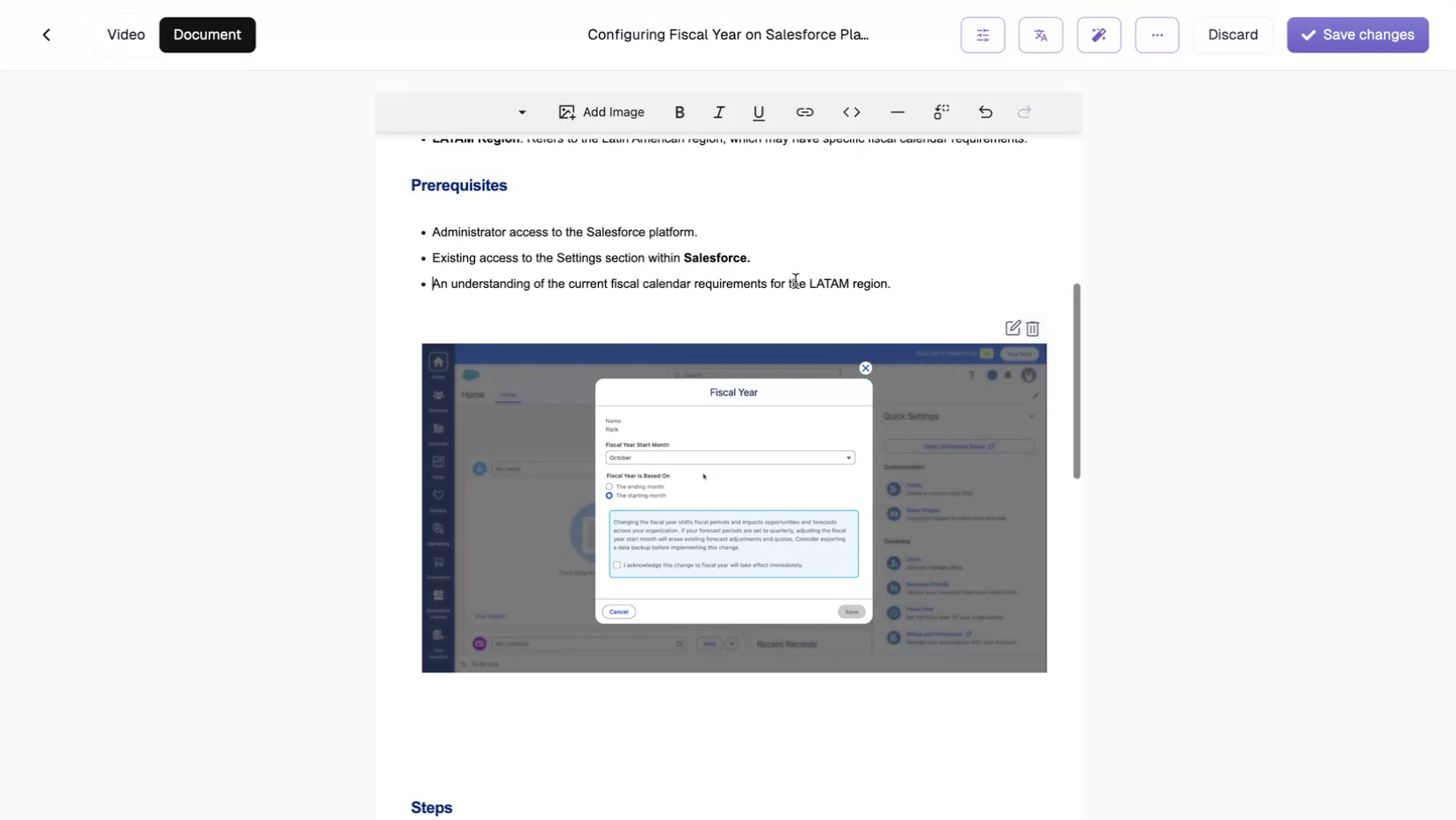This screenshot has height=820, width=1456.
Task: Save changes to the document
Action: point(1357,35)
